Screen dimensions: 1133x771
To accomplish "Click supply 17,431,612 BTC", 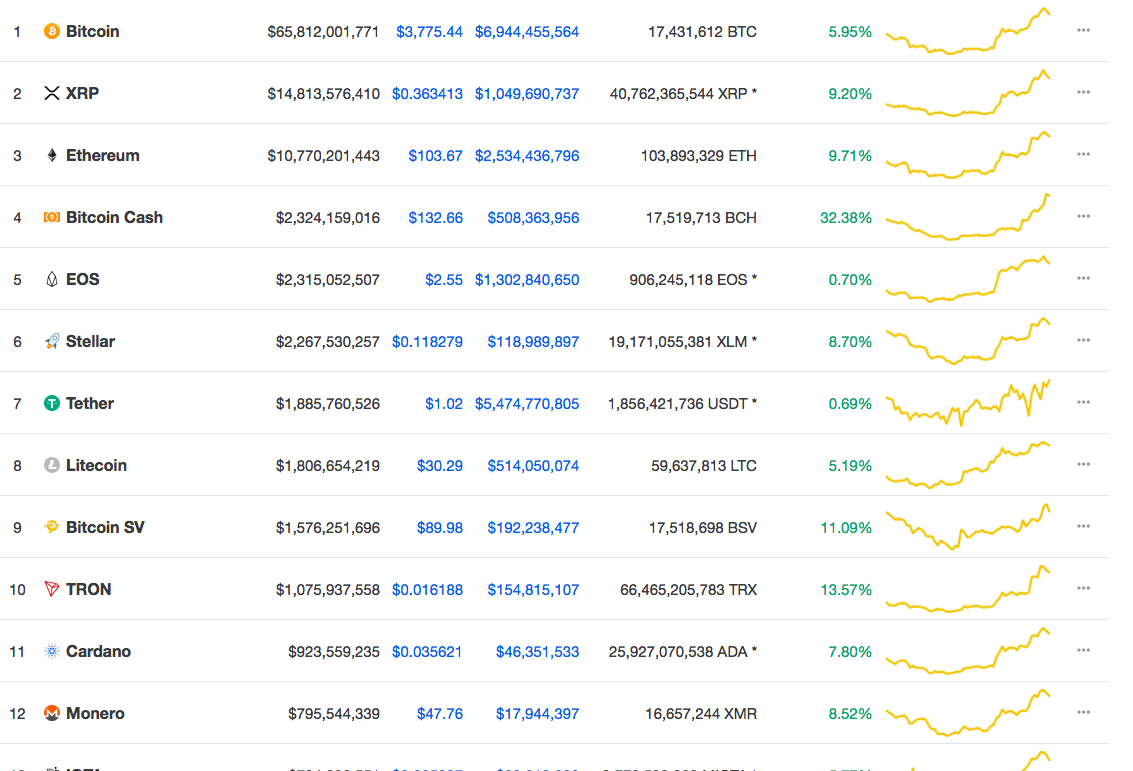I will click(702, 32).
